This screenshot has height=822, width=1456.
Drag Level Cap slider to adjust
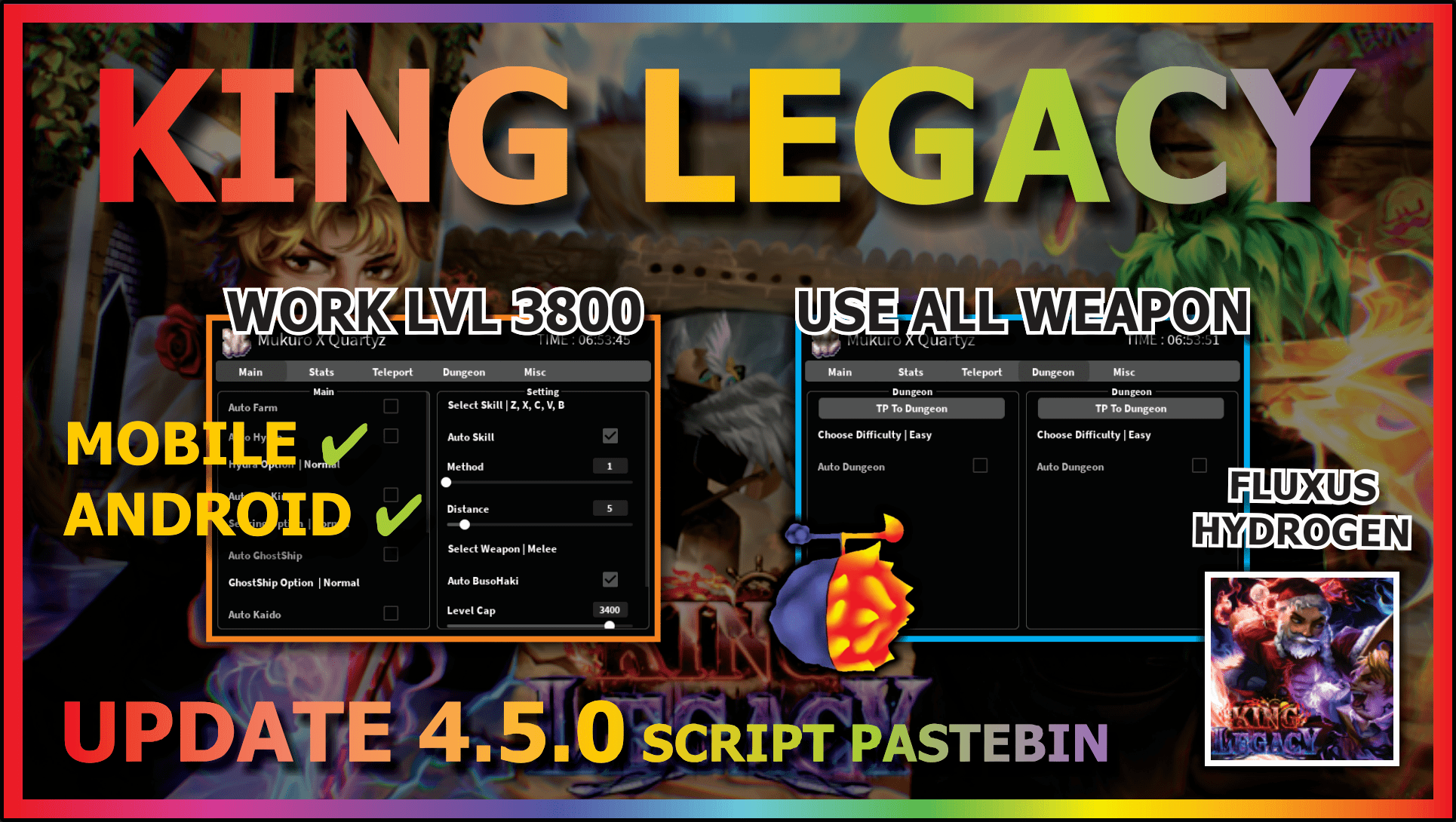[x=609, y=631]
